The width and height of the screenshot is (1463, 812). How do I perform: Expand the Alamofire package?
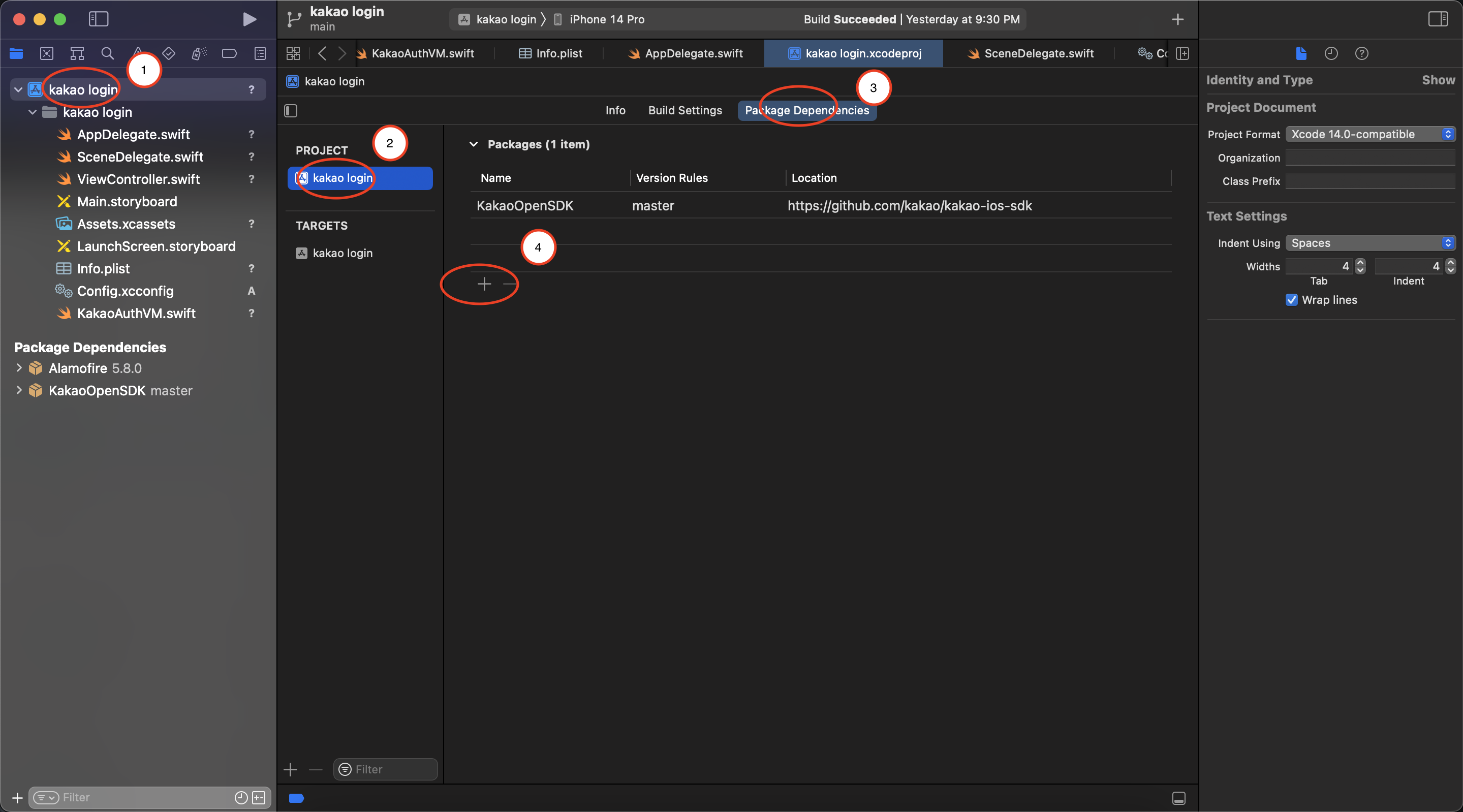(x=19, y=368)
